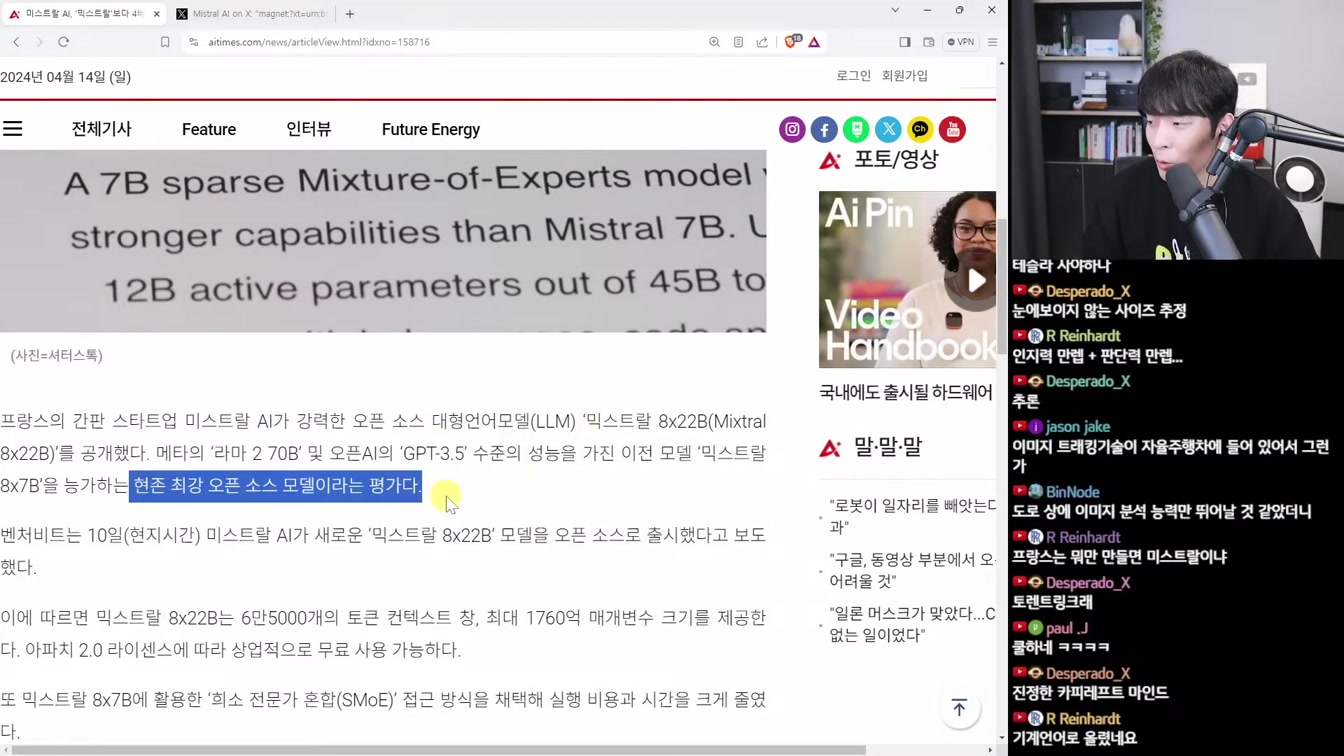Open the Feature menu
The width and height of the screenshot is (1344, 756).
(209, 129)
